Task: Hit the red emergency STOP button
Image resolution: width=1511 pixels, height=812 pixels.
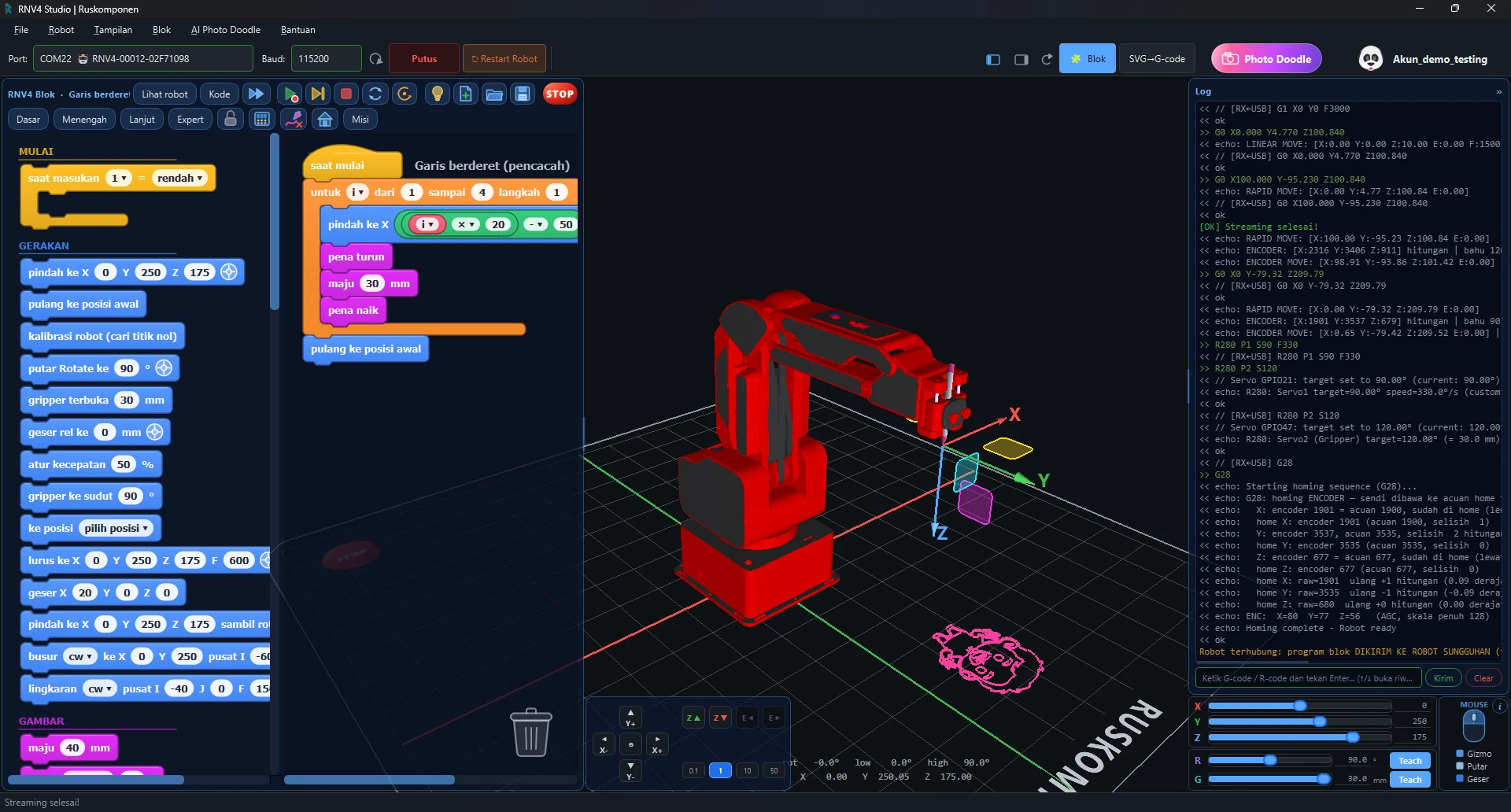Action: tap(560, 94)
